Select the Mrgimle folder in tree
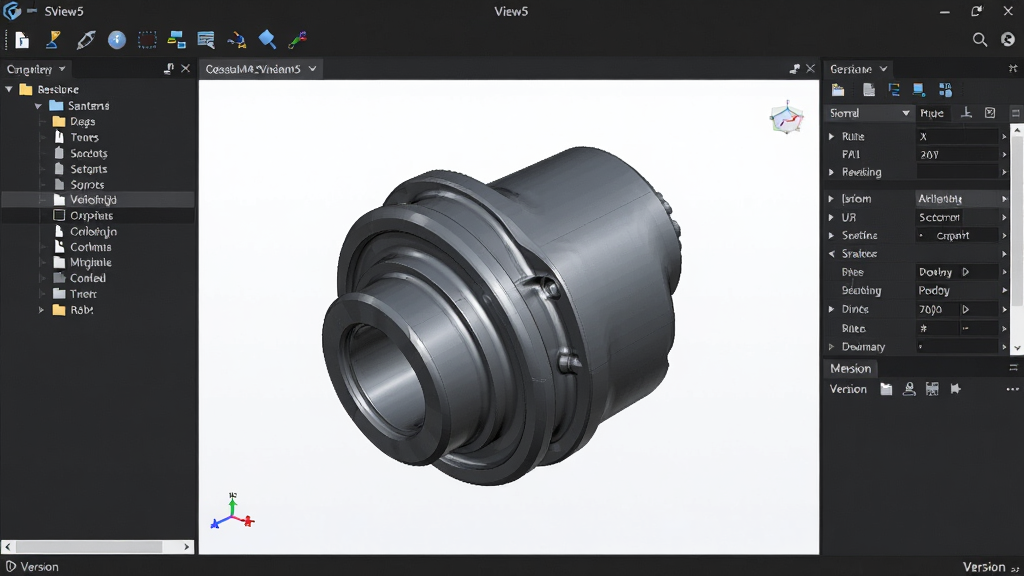The height and width of the screenshot is (576, 1024). (90, 263)
